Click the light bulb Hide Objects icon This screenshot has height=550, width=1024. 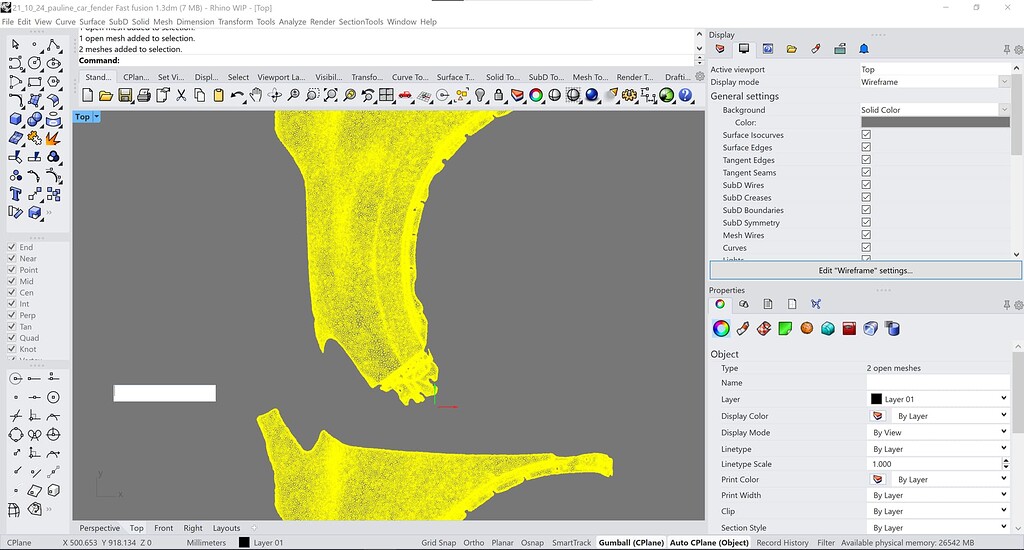480,95
